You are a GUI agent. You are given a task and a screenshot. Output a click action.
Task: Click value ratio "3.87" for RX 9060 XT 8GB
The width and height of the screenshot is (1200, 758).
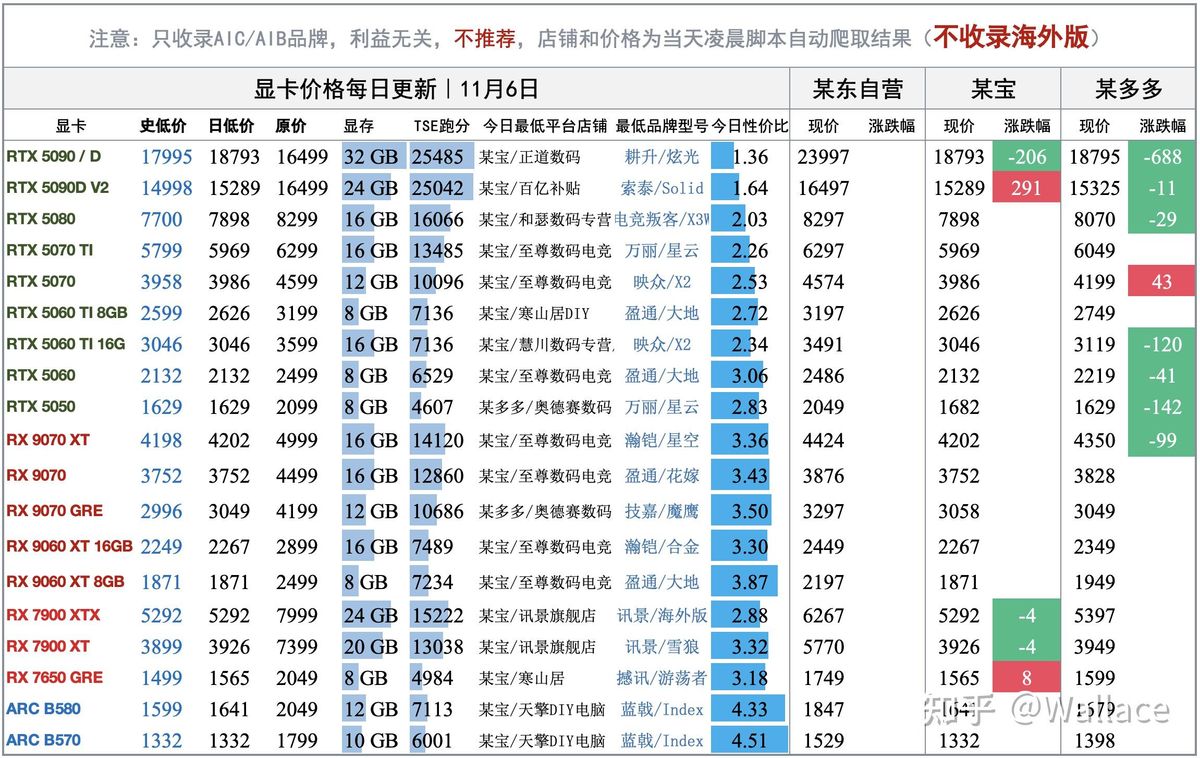[749, 582]
